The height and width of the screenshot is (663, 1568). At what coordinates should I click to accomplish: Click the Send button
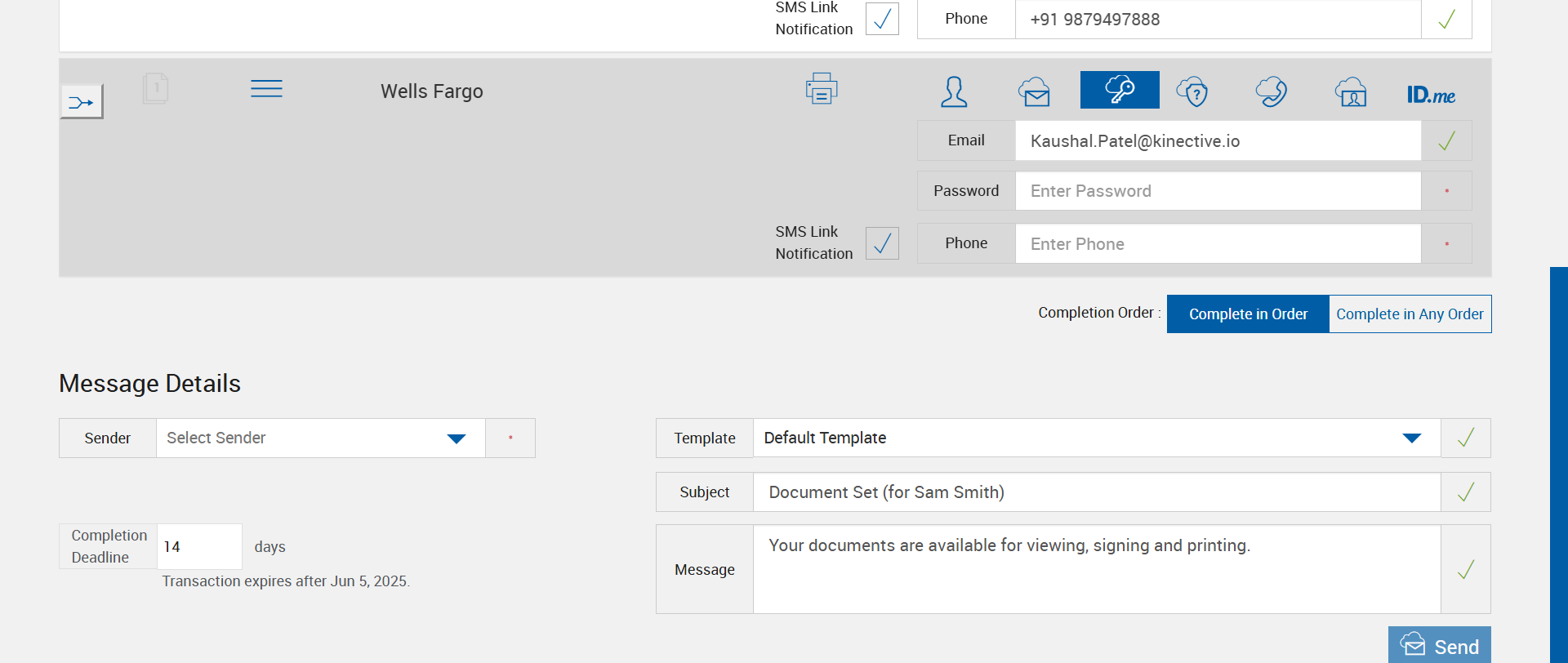1440,646
